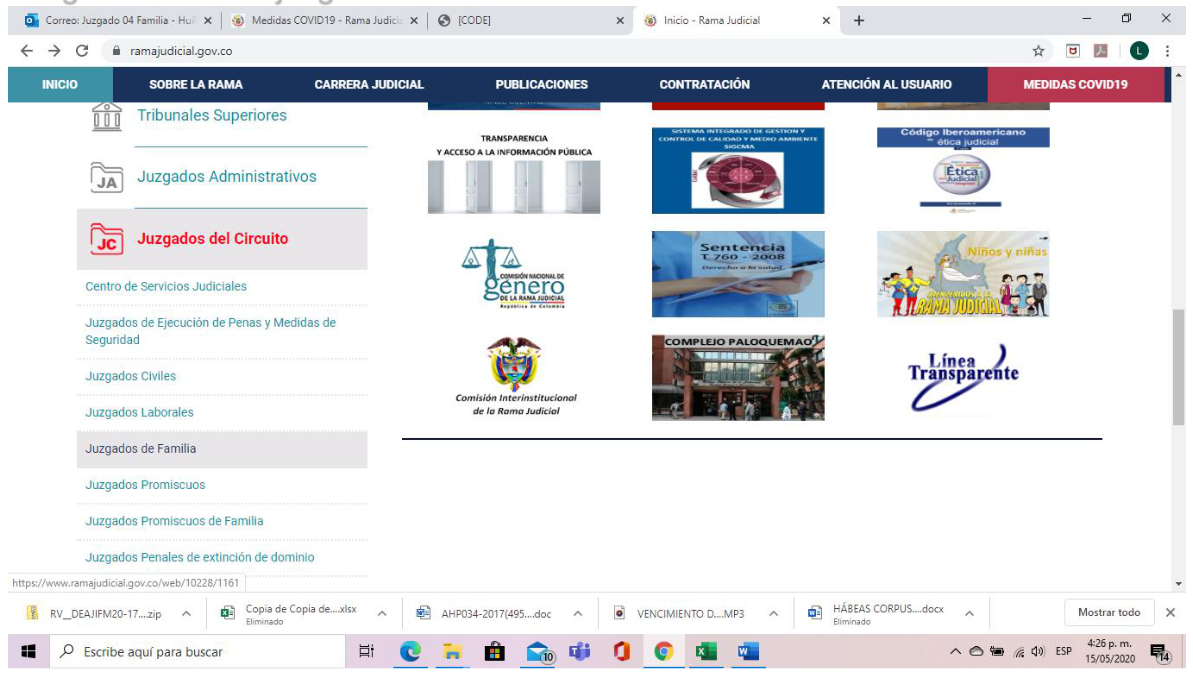Expand options for RV_DEAJIFM20-17 zip download
The height and width of the screenshot is (679, 1193).
(x=186, y=614)
